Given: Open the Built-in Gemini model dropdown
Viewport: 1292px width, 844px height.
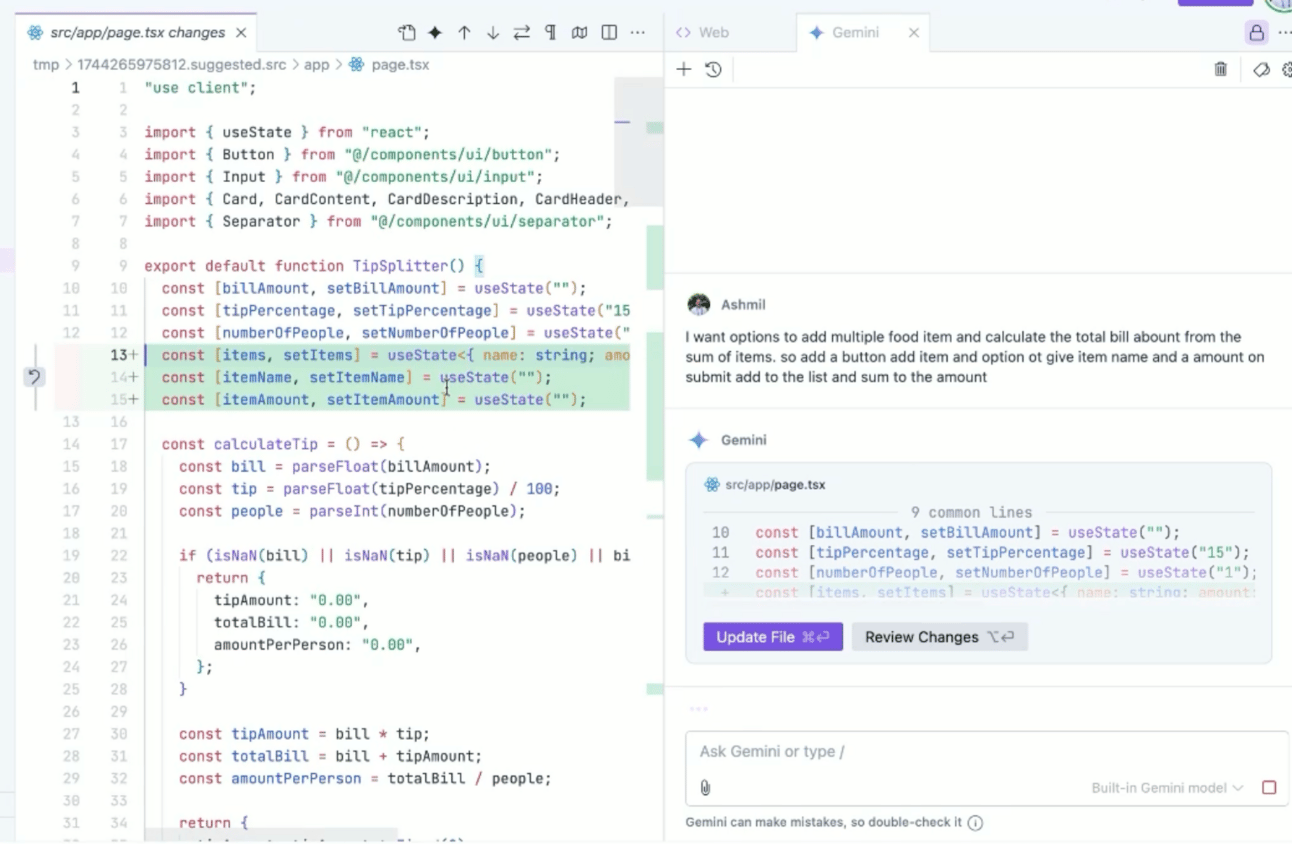Looking at the screenshot, I should pyautogui.click(x=1167, y=788).
